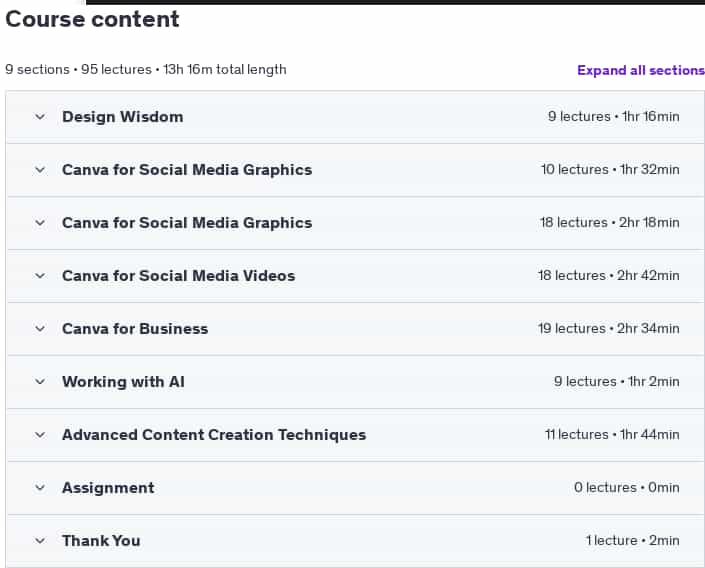Open the Assignment section title
705x568 pixels.
click(x=108, y=488)
